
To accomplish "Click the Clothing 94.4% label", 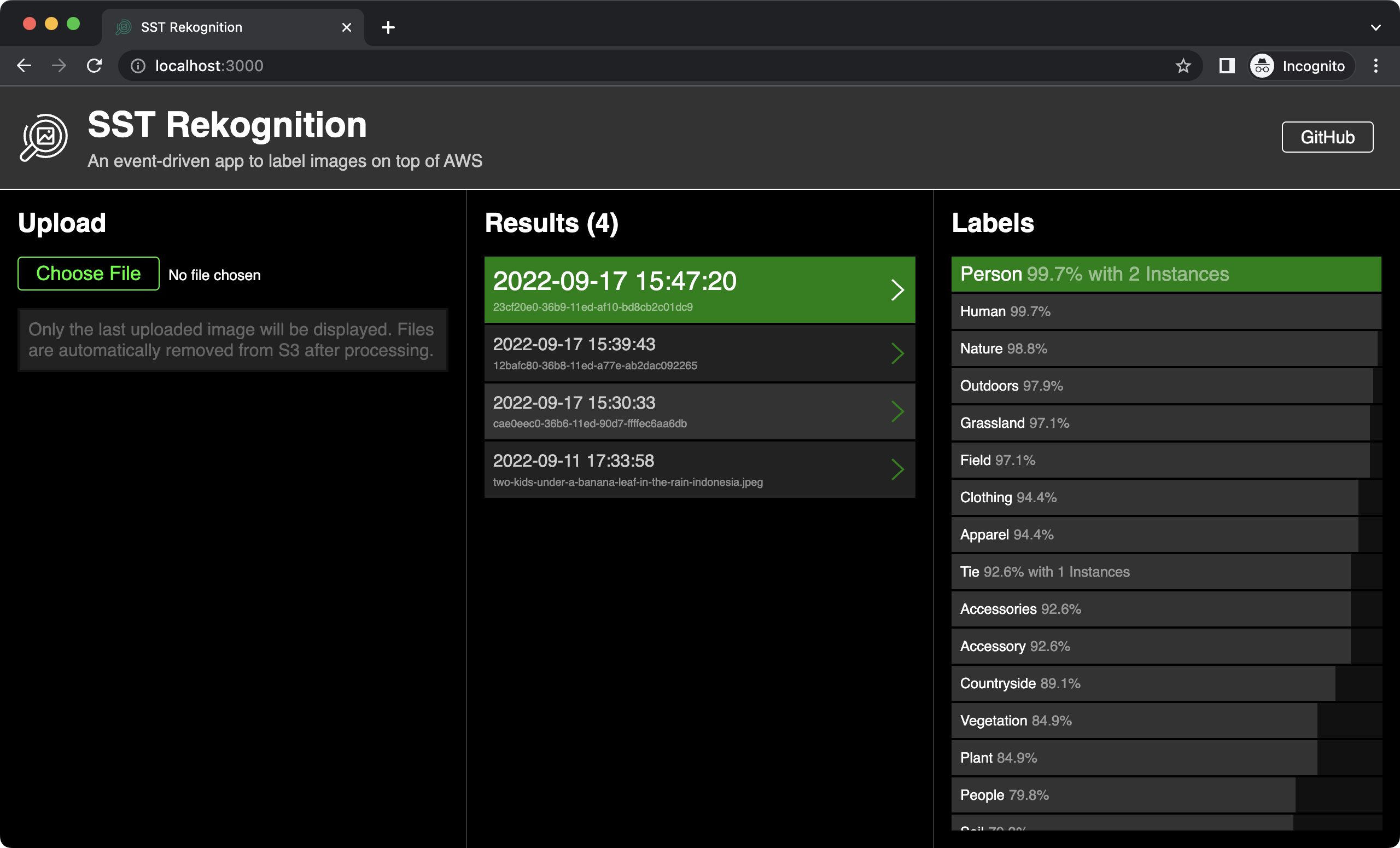I will click(x=1166, y=497).
